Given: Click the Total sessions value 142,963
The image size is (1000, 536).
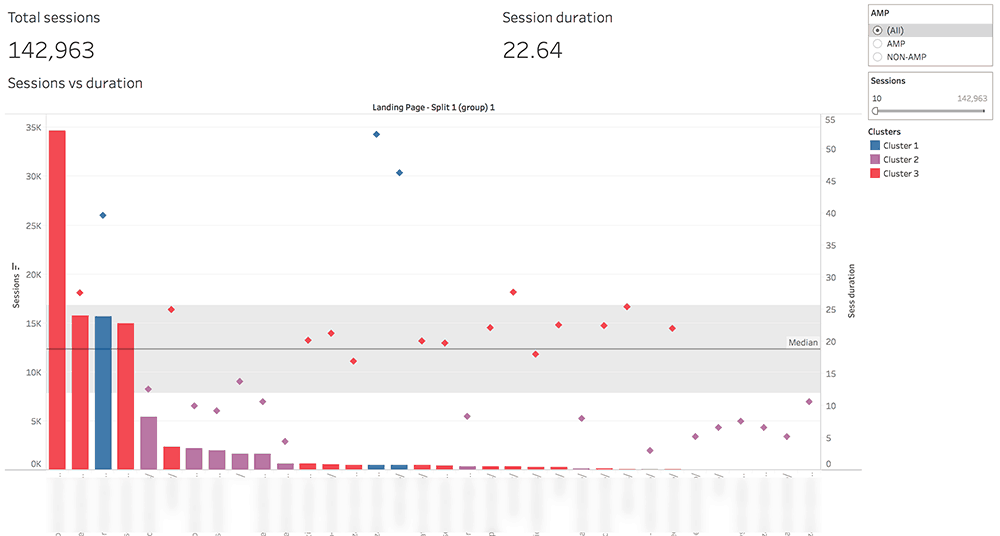Looking at the screenshot, I should click(51, 50).
